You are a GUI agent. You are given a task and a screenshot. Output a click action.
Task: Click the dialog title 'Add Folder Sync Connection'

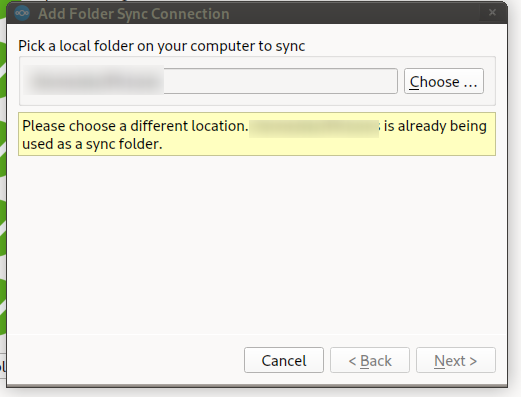click(x=134, y=14)
